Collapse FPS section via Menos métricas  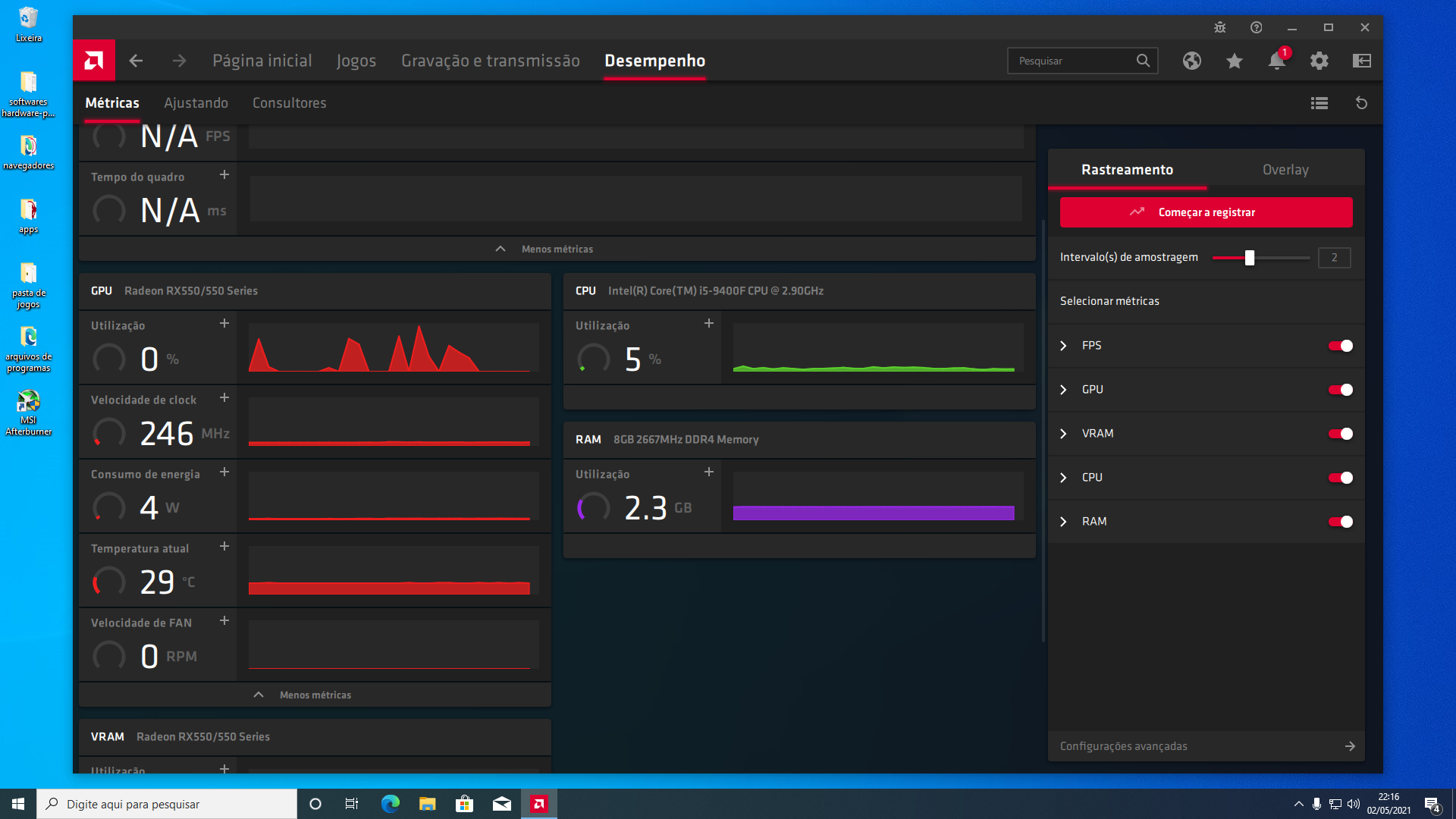click(x=557, y=249)
